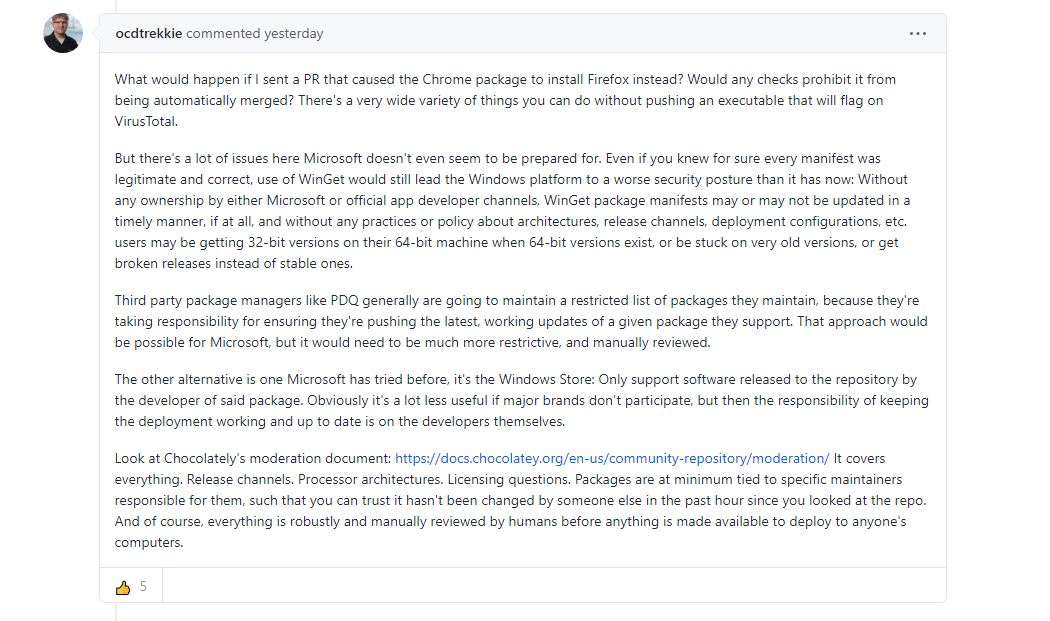The height and width of the screenshot is (621, 1050).
Task: Open the Chocolatey moderation docs link
Action: [x=612, y=458]
